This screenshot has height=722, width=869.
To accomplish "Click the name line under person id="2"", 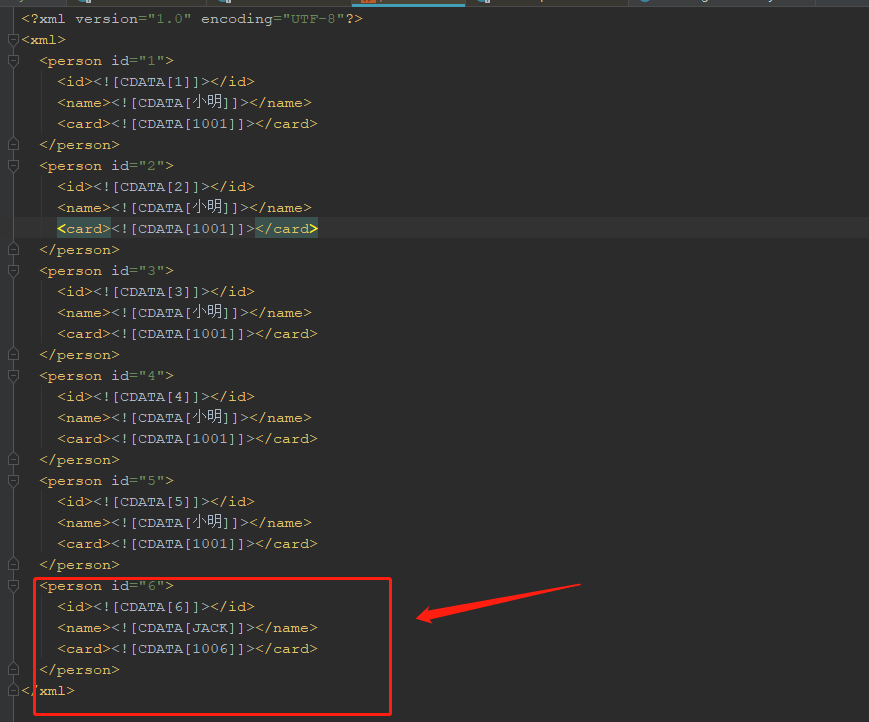I will coord(184,208).
